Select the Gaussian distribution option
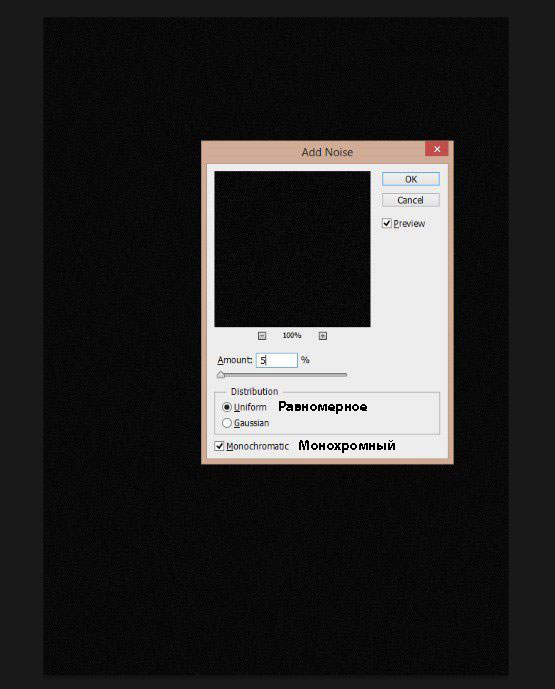Screen dimensions: 555x689 coord(227,423)
